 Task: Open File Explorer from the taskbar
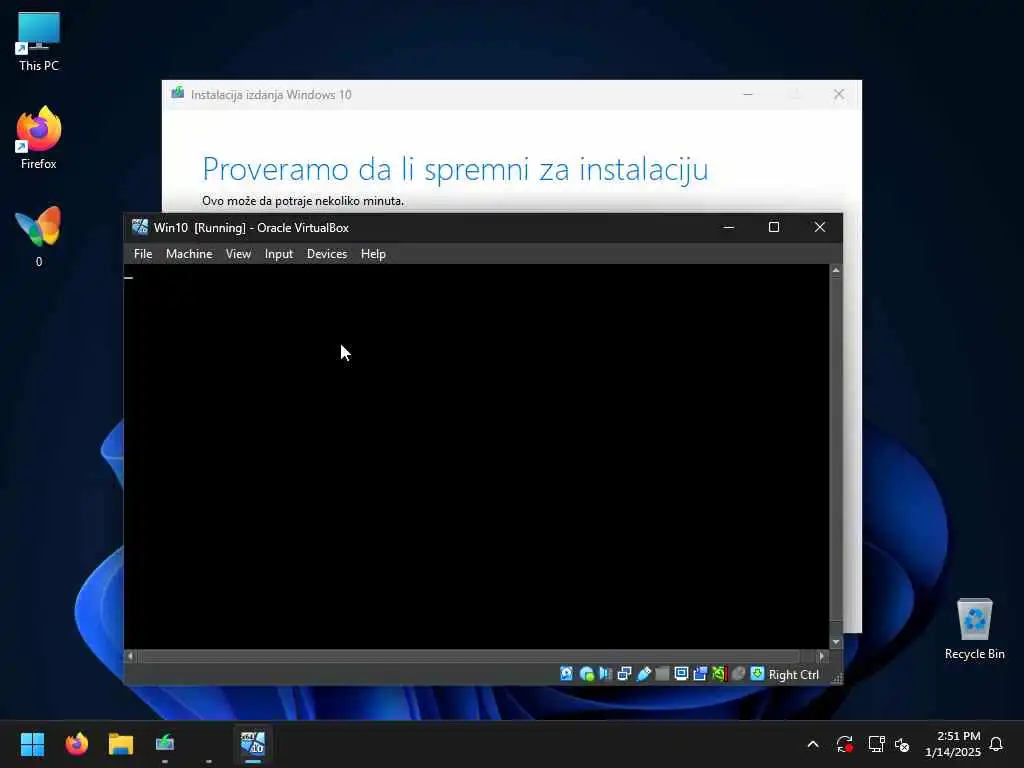pos(121,744)
